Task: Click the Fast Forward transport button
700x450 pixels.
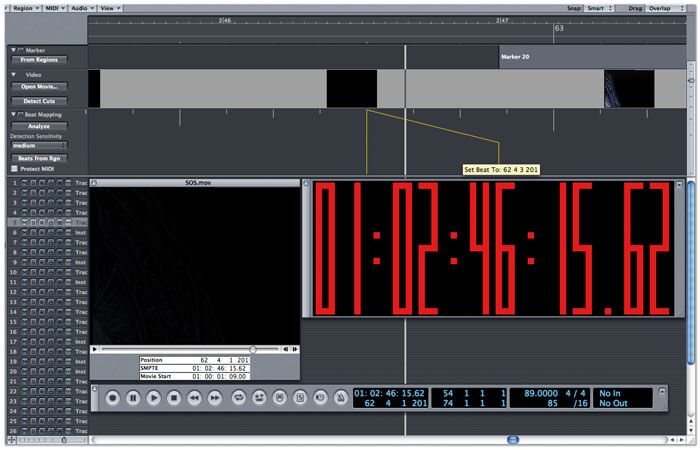Action: tap(215, 397)
